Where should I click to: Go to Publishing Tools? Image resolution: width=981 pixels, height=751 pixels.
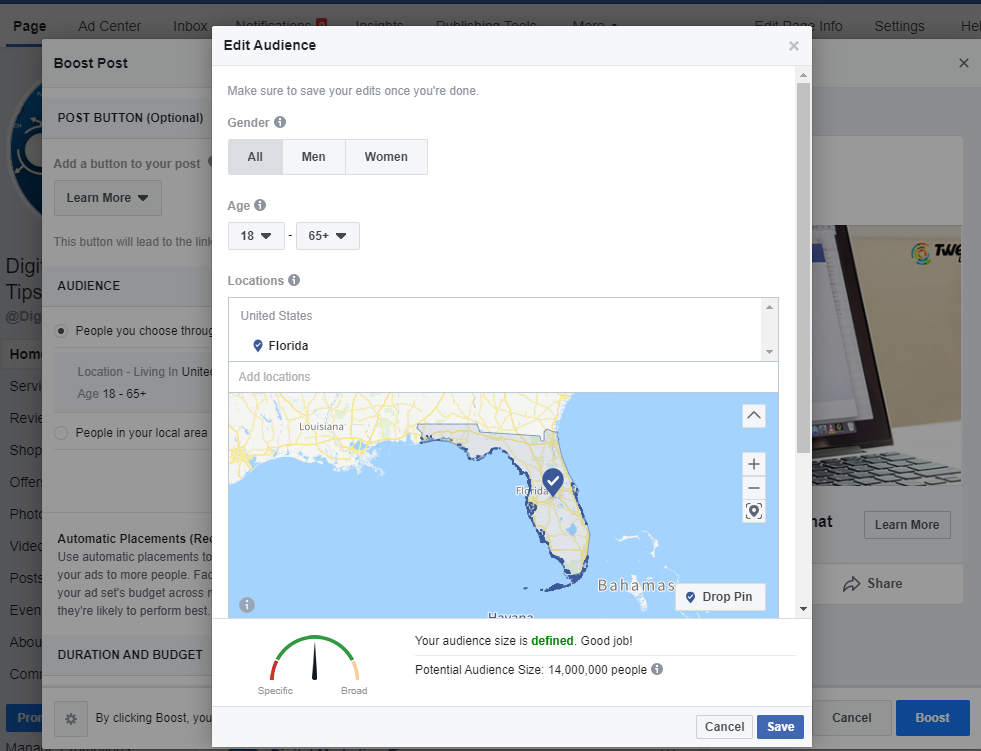pyautogui.click(x=486, y=25)
